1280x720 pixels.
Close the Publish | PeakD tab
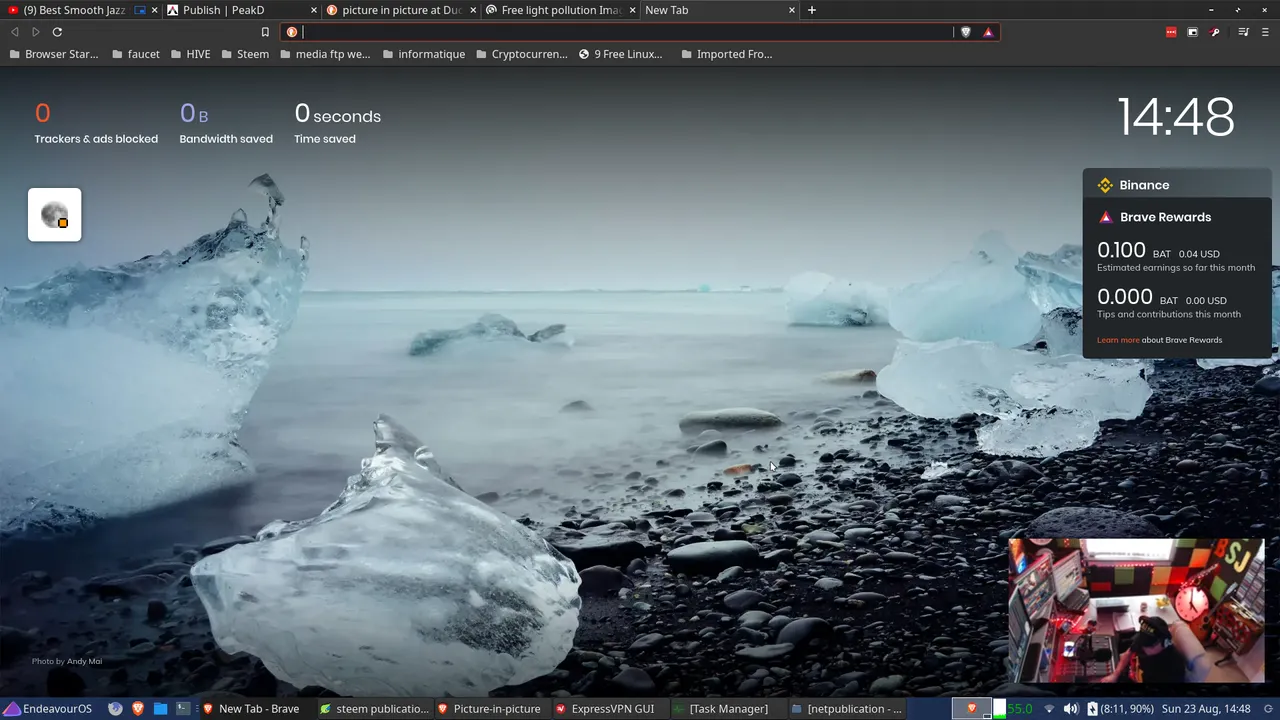click(314, 10)
